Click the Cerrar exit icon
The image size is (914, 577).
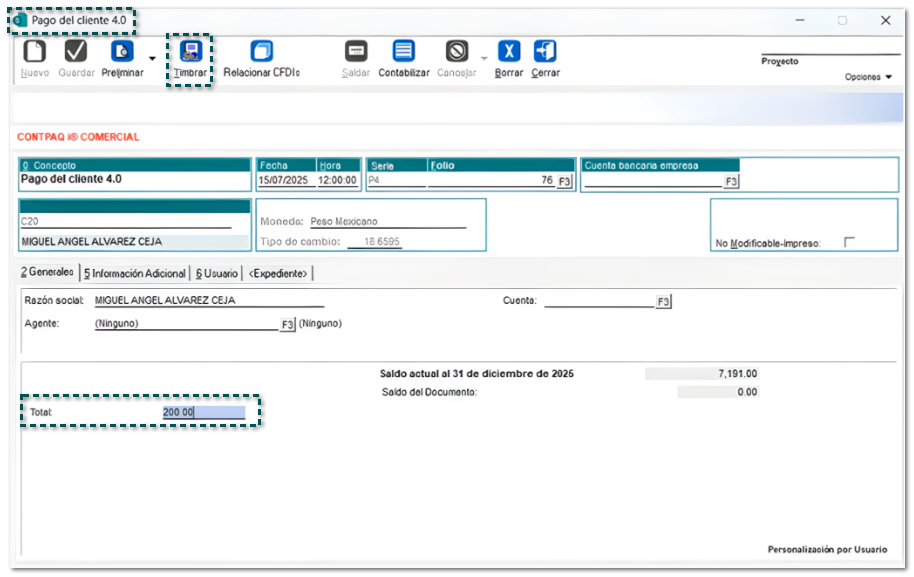click(545, 52)
